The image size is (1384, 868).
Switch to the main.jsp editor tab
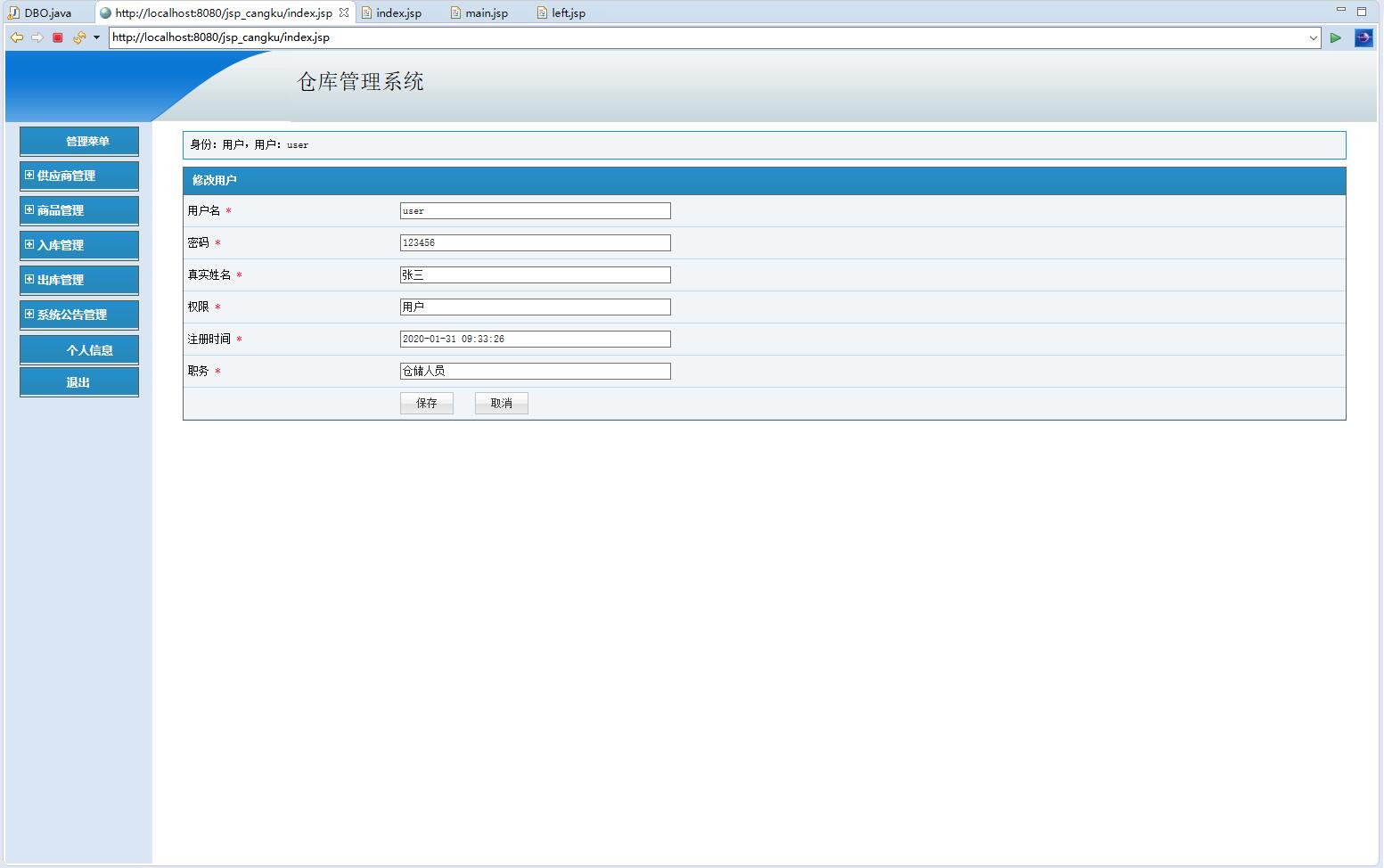pos(479,12)
